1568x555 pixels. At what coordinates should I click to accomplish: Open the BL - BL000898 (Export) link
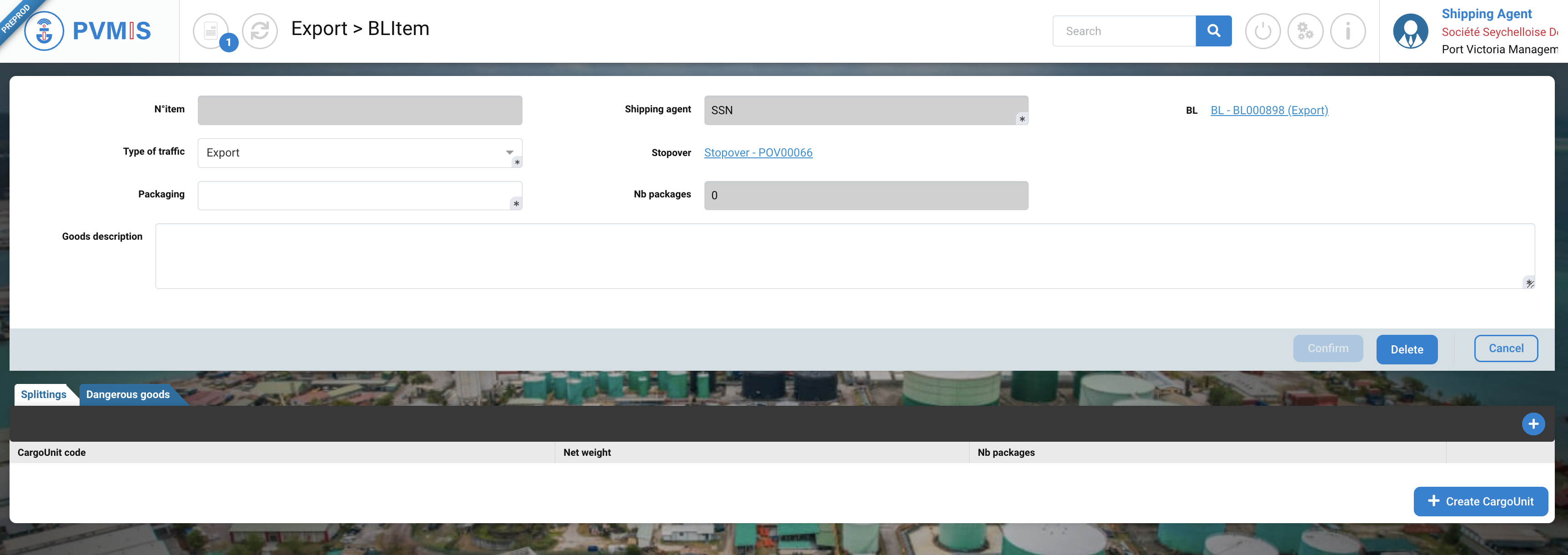coord(1268,110)
